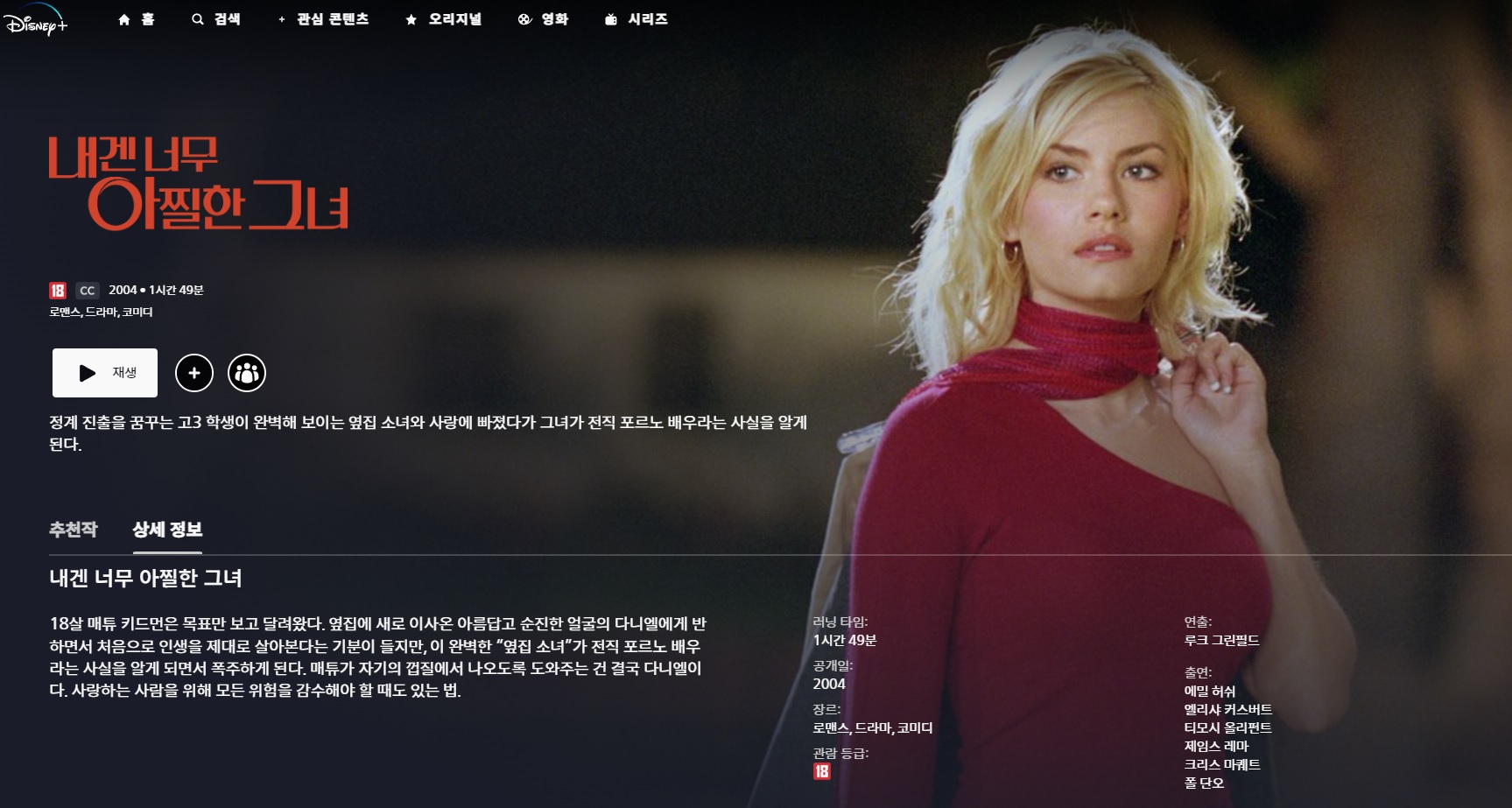Play the movie with 재생 button
Screen dimensions: 1512x808
[105, 373]
